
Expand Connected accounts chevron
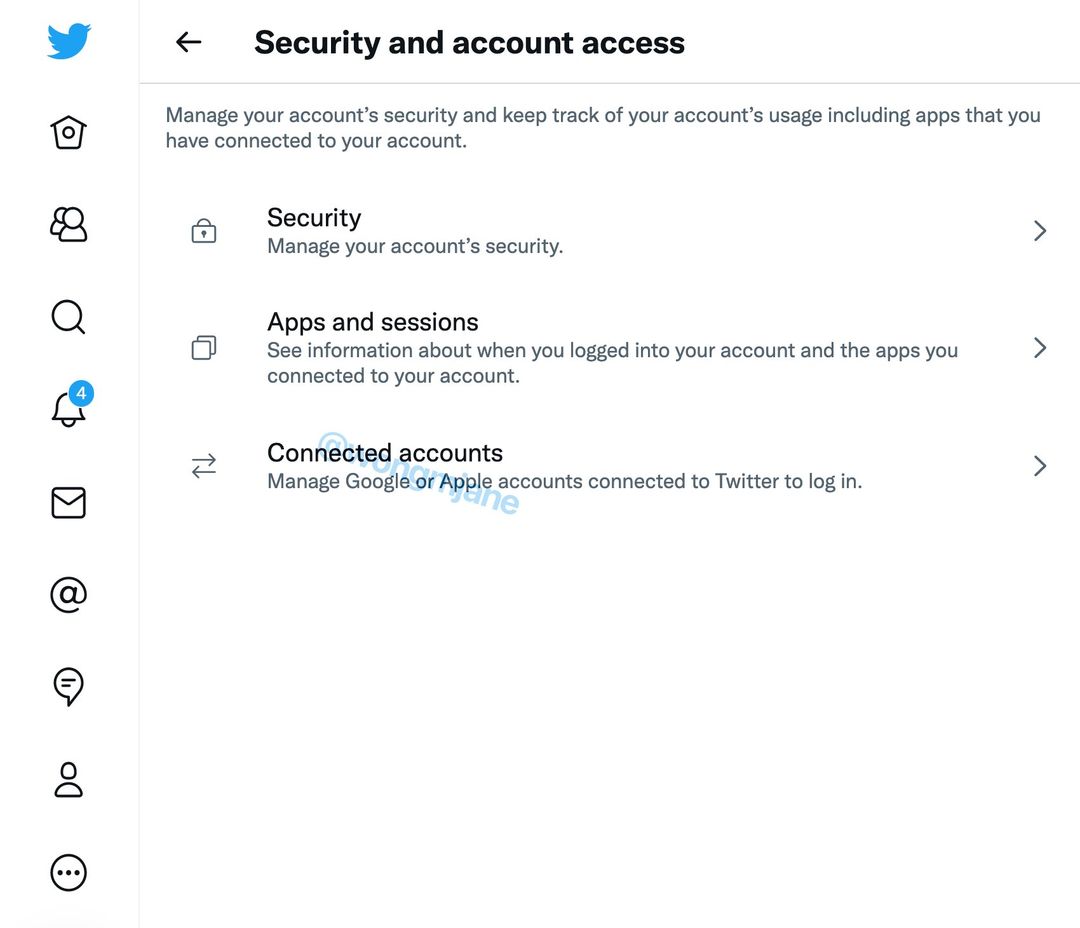[1039, 466]
